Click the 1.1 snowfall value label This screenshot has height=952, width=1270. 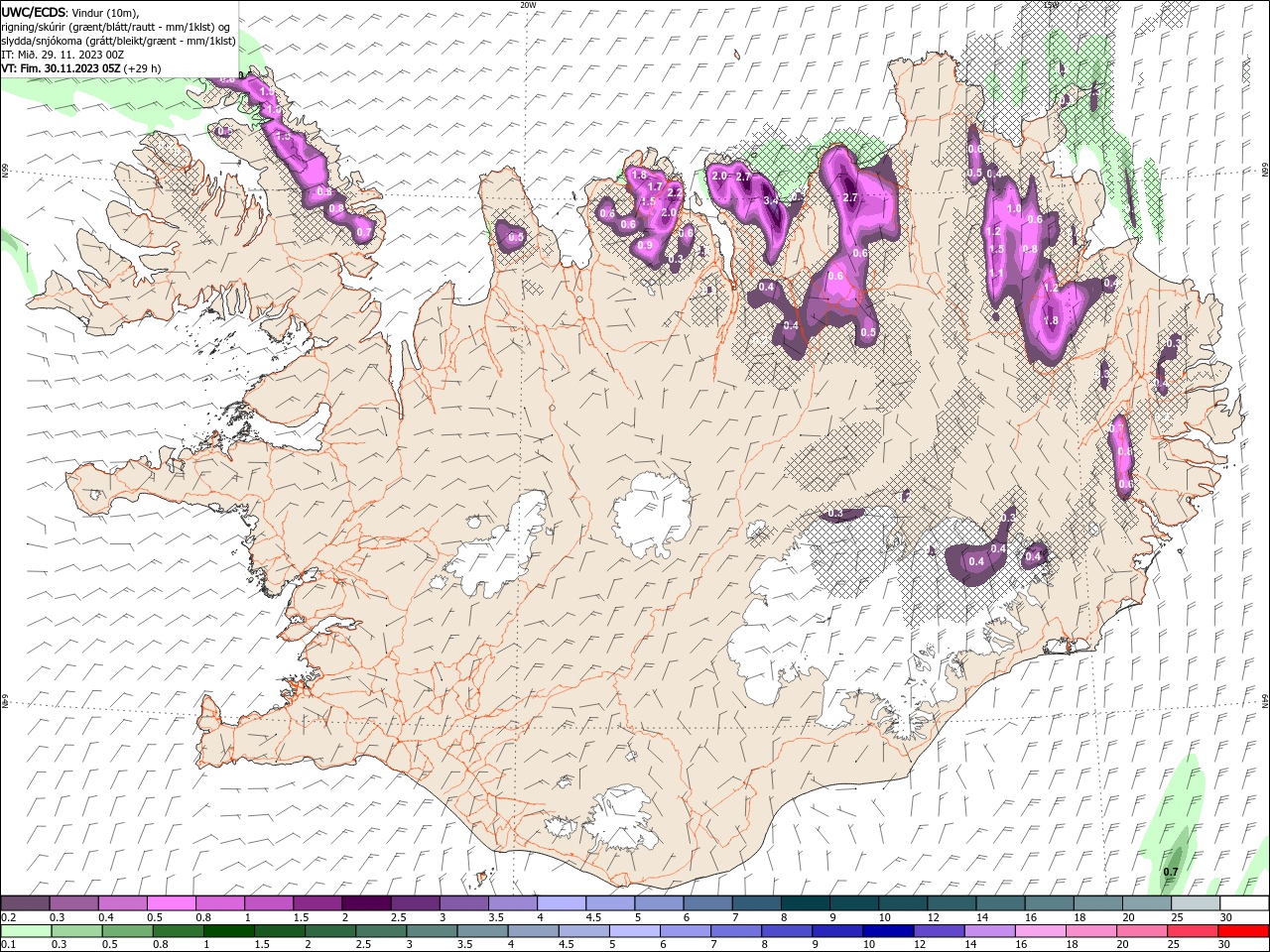(x=996, y=274)
